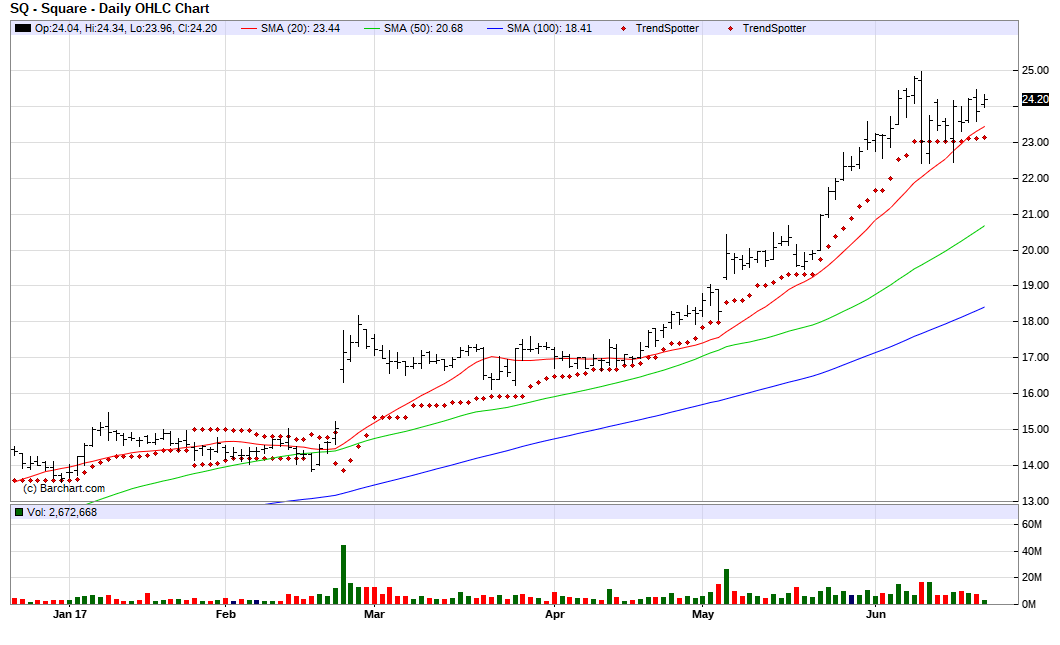Image resolution: width=1060 pixels, height=645 pixels.
Task: Click the SMA (20): 23.44 legend label
Action: (x=300, y=28)
